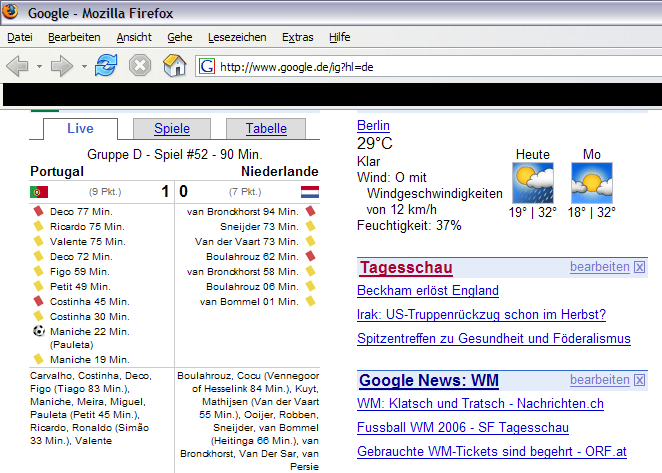Open the Berlin weather link
The width and height of the screenshot is (662, 473).
[373, 125]
